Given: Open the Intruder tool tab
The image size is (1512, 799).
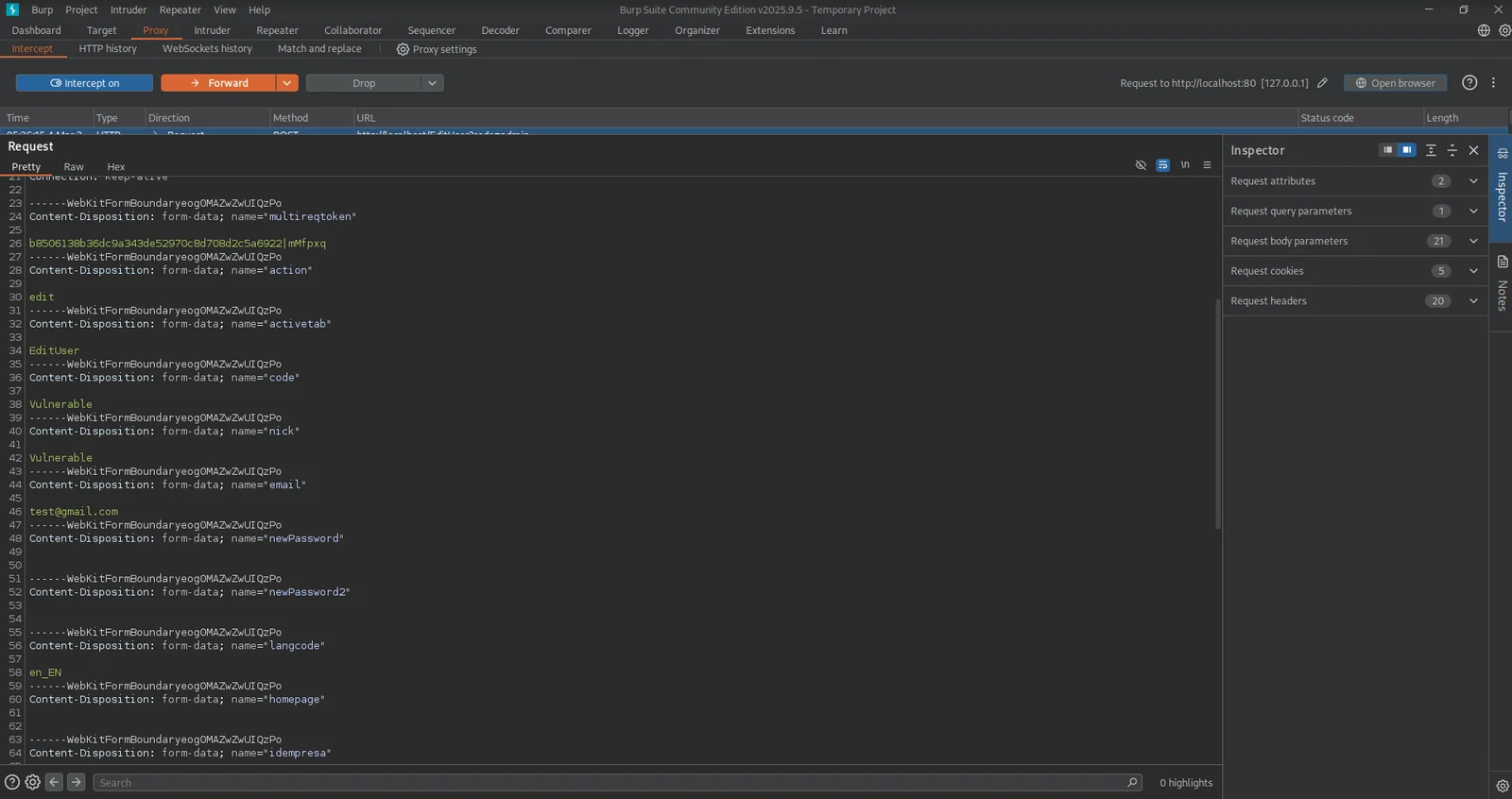Looking at the screenshot, I should pyautogui.click(x=212, y=30).
